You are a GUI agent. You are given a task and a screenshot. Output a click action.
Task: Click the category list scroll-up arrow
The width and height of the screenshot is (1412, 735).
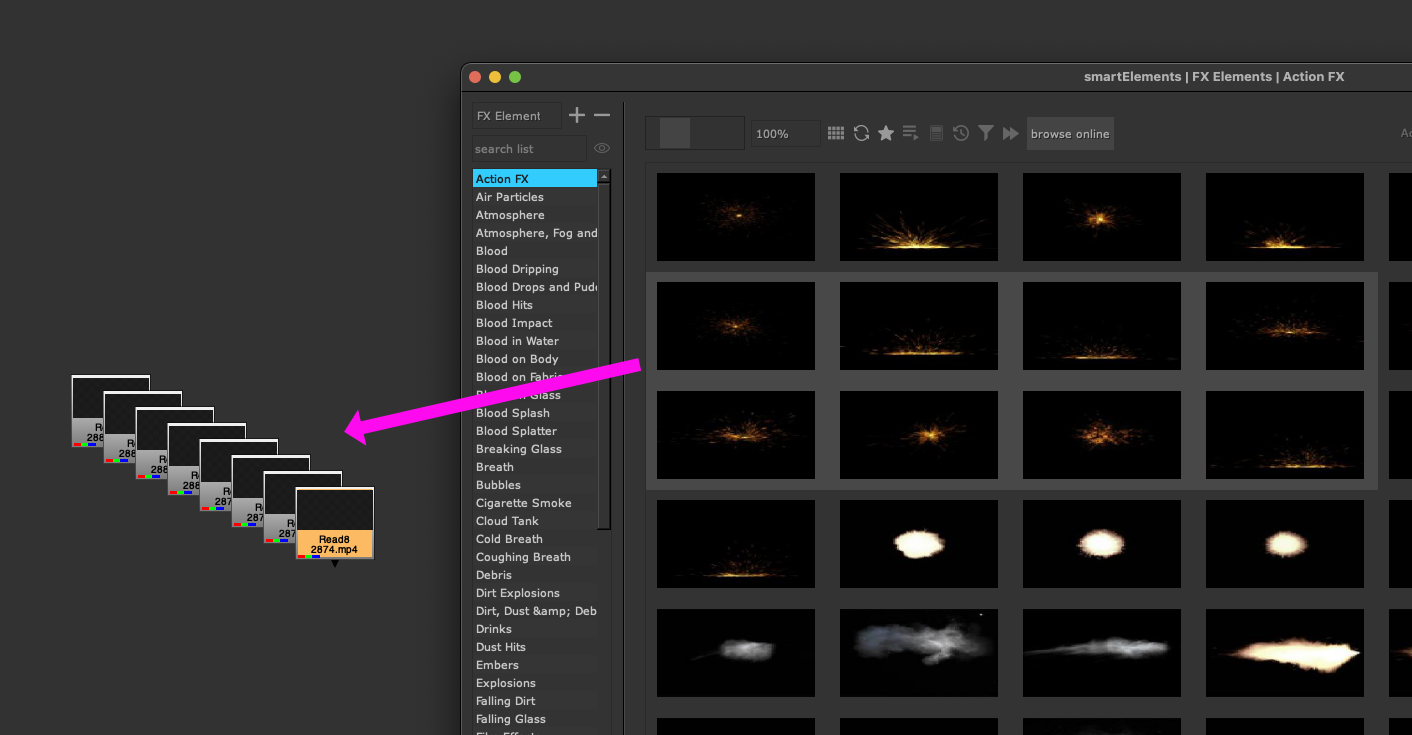[x=604, y=177]
